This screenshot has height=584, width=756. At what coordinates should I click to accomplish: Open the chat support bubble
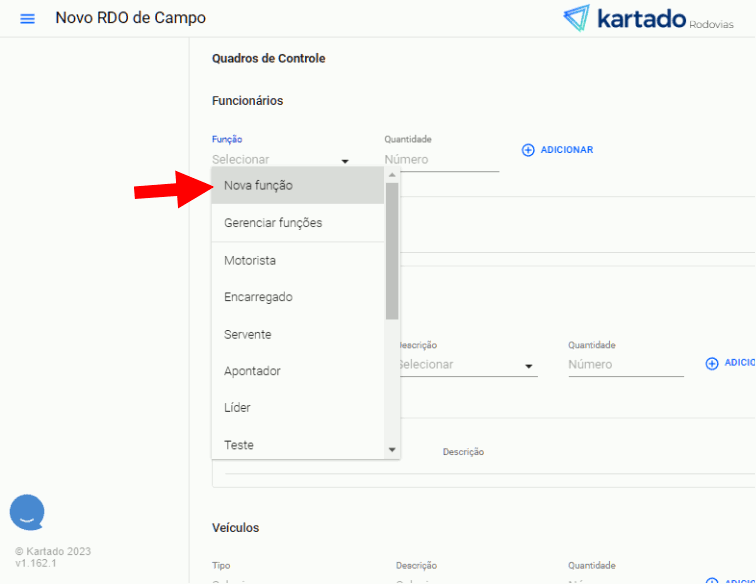coord(27,512)
